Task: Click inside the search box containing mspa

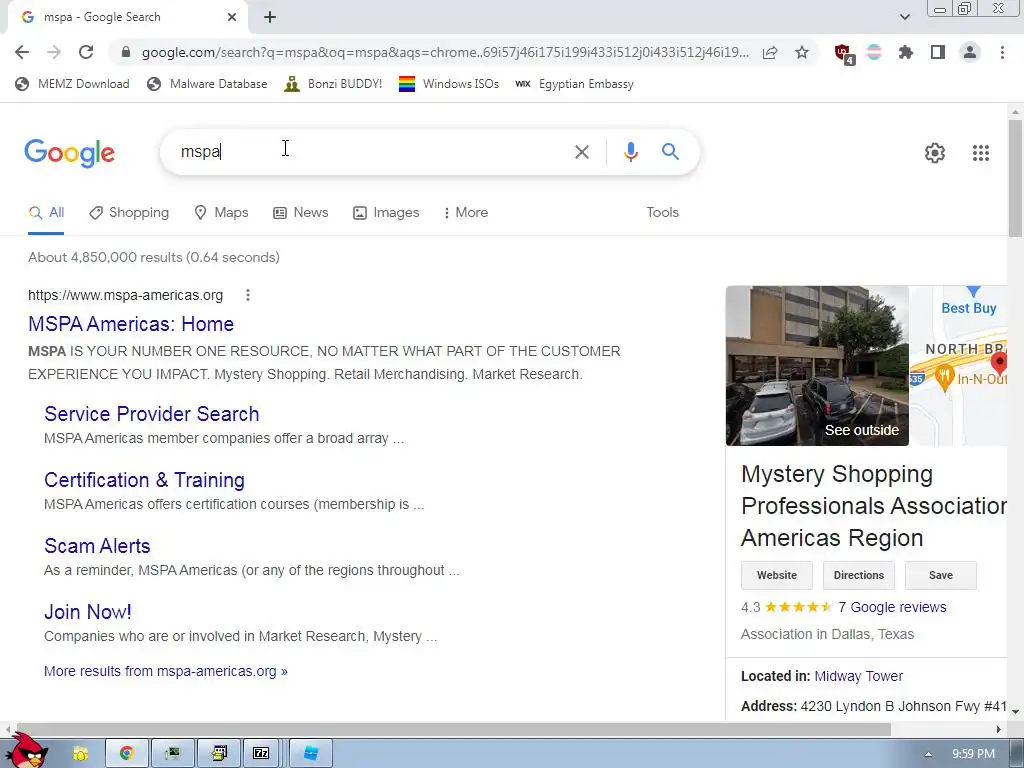Action: tap(366, 152)
